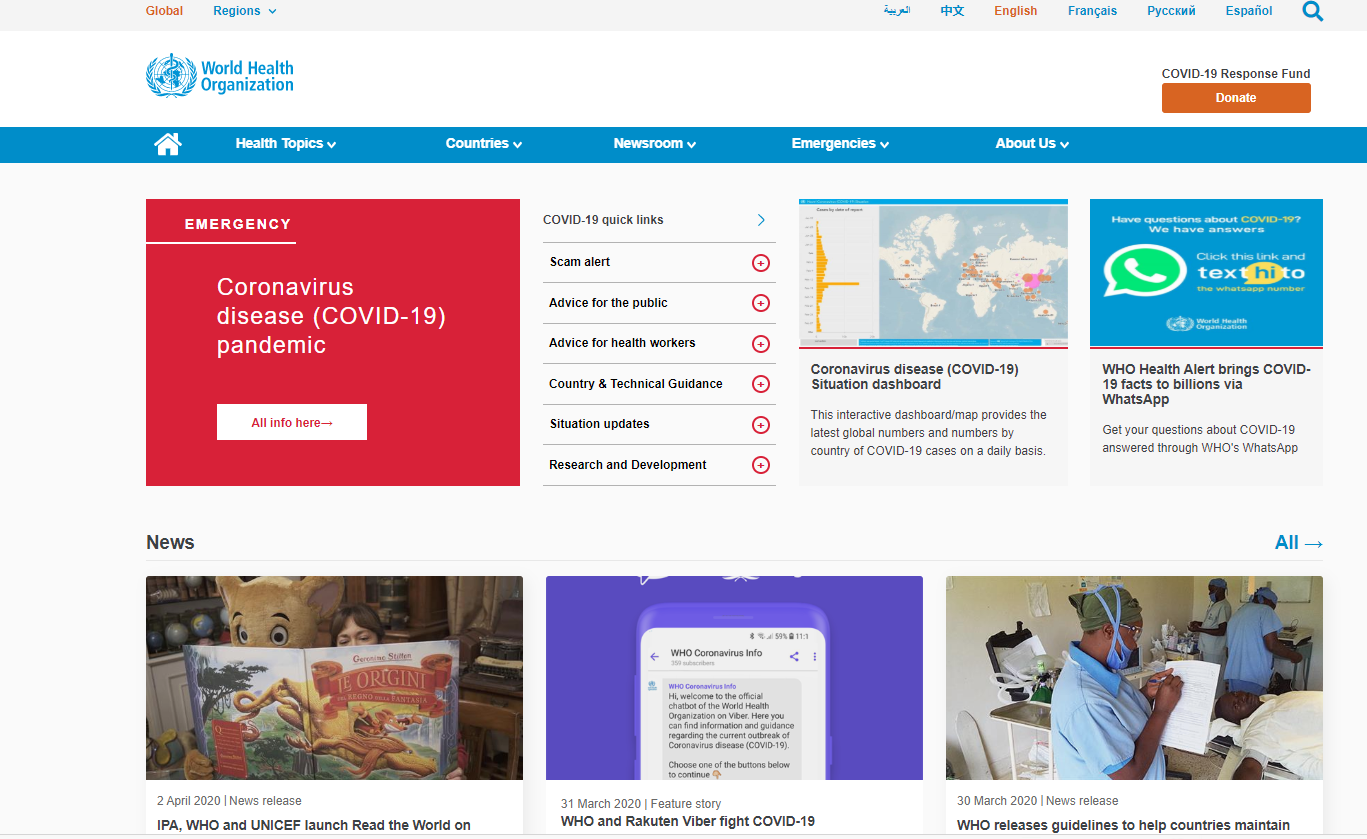Click the search magnifier icon
The width and height of the screenshot is (1367, 839).
[1312, 12]
